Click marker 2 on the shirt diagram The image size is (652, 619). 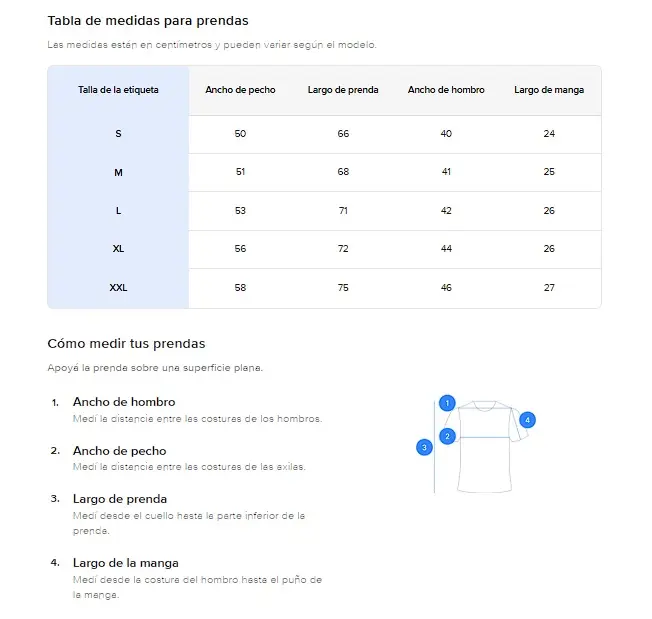tap(447, 436)
